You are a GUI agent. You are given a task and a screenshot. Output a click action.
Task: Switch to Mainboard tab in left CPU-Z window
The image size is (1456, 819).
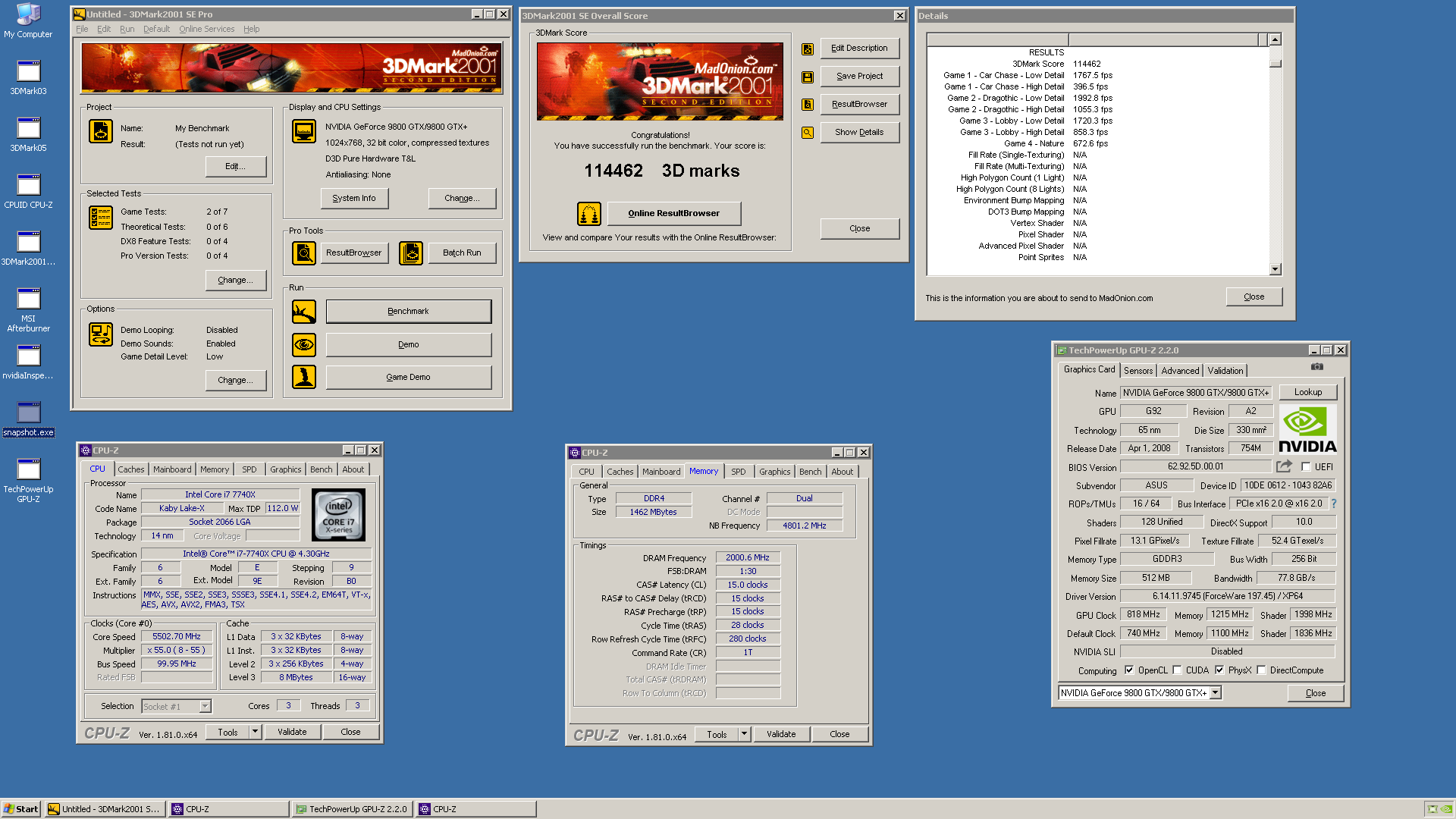tap(172, 469)
